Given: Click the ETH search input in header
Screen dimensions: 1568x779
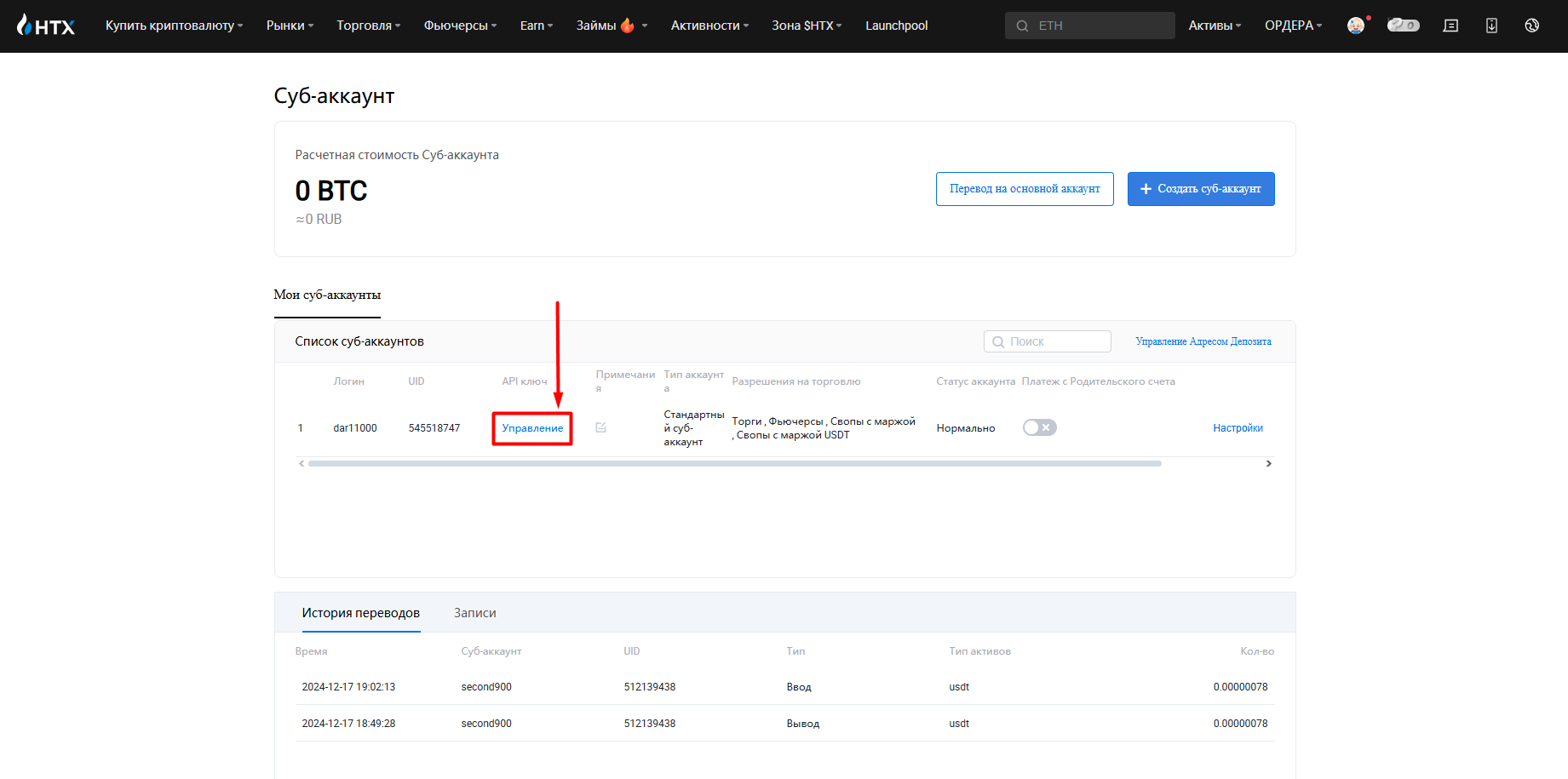Looking at the screenshot, I should pyautogui.click(x=1090, y=26).
